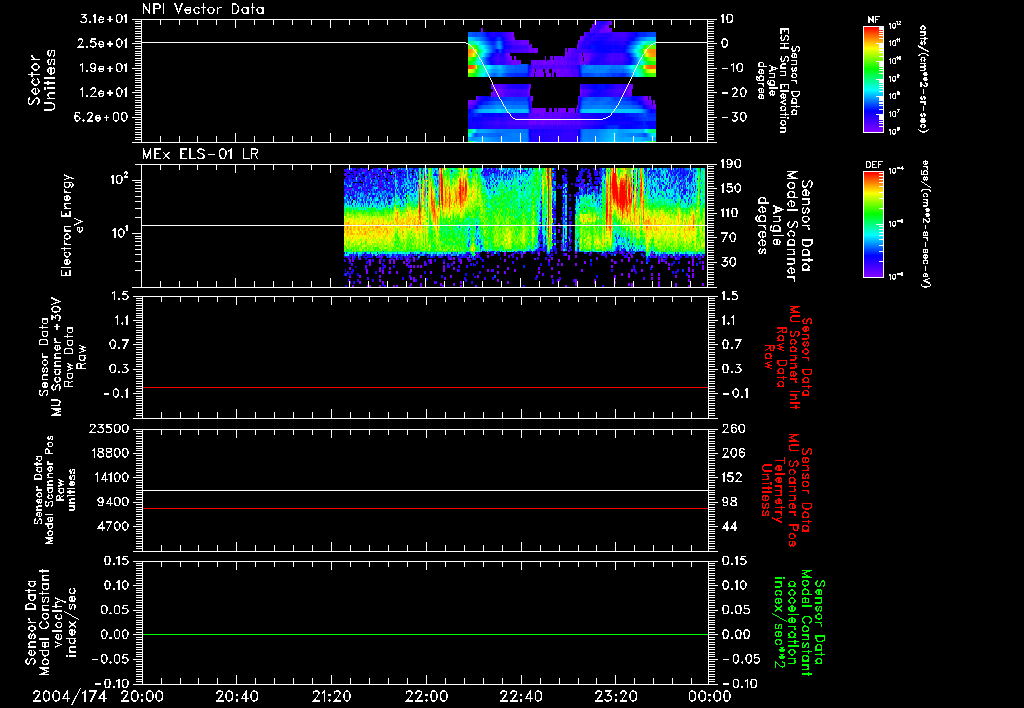
Task: Click the '9400' scanner position tick value
Action: [112, 502]
